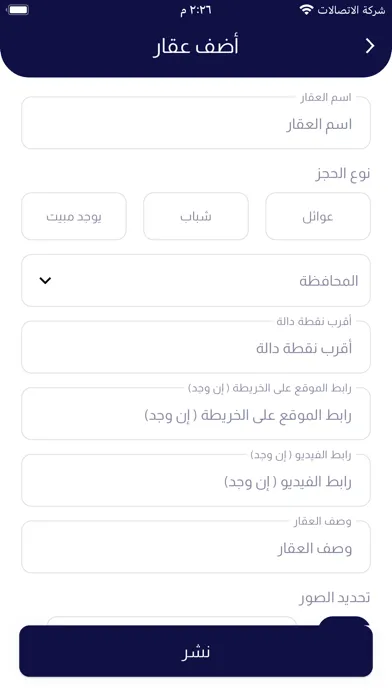392x696 pixels.
Task: Tap the تحديد الصور section label
Action: (x=335, y=598)
